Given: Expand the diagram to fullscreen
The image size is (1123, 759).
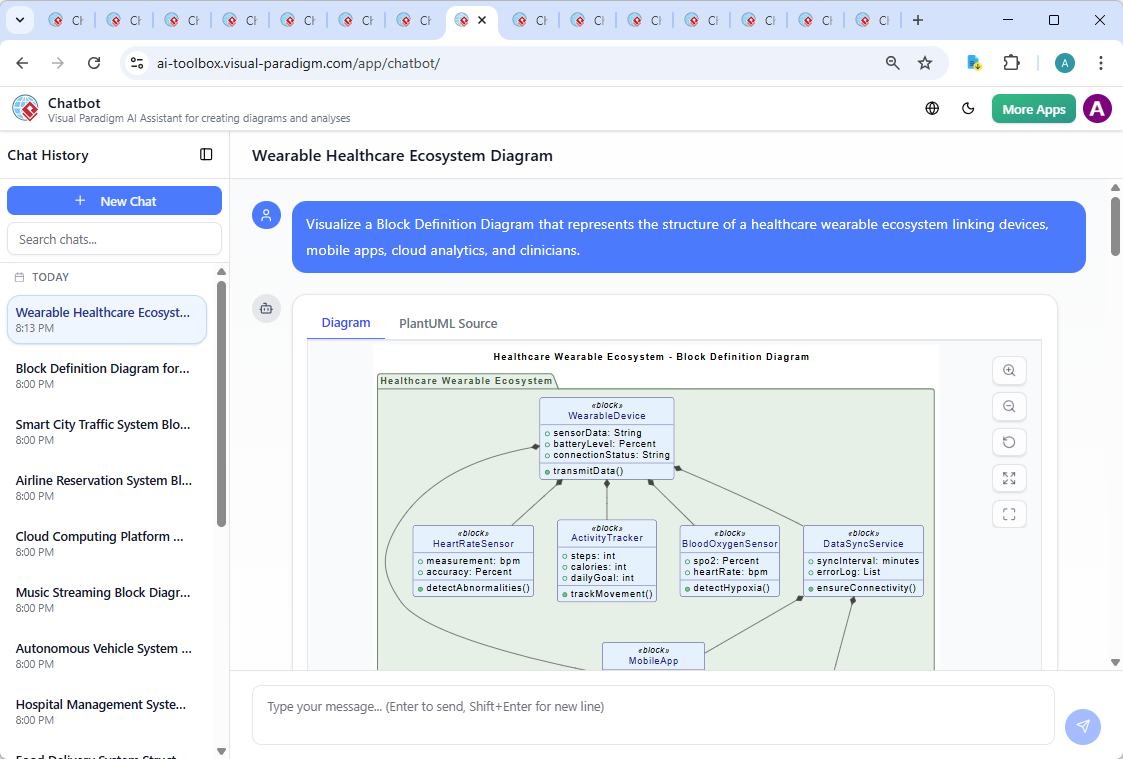Looking at the screenshot, I should pos(1009,478).
